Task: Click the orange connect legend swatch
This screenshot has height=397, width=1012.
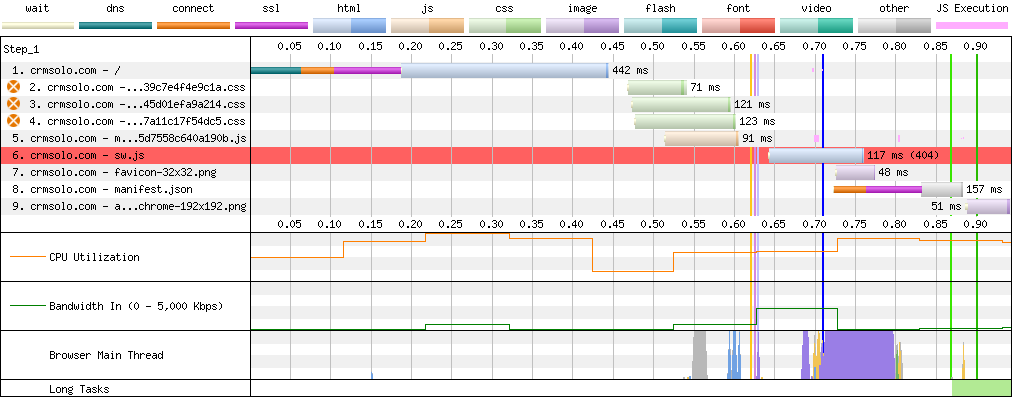Action: coord(194,26)
